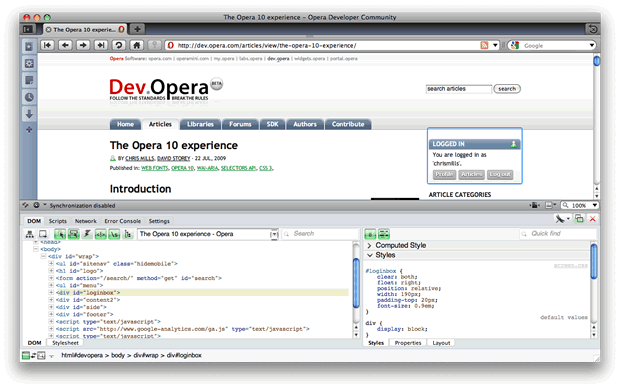The height and width of the screenshot is (389, 620).
Task: Open the address bar dropdown arrow
Action: coord(495,45)
